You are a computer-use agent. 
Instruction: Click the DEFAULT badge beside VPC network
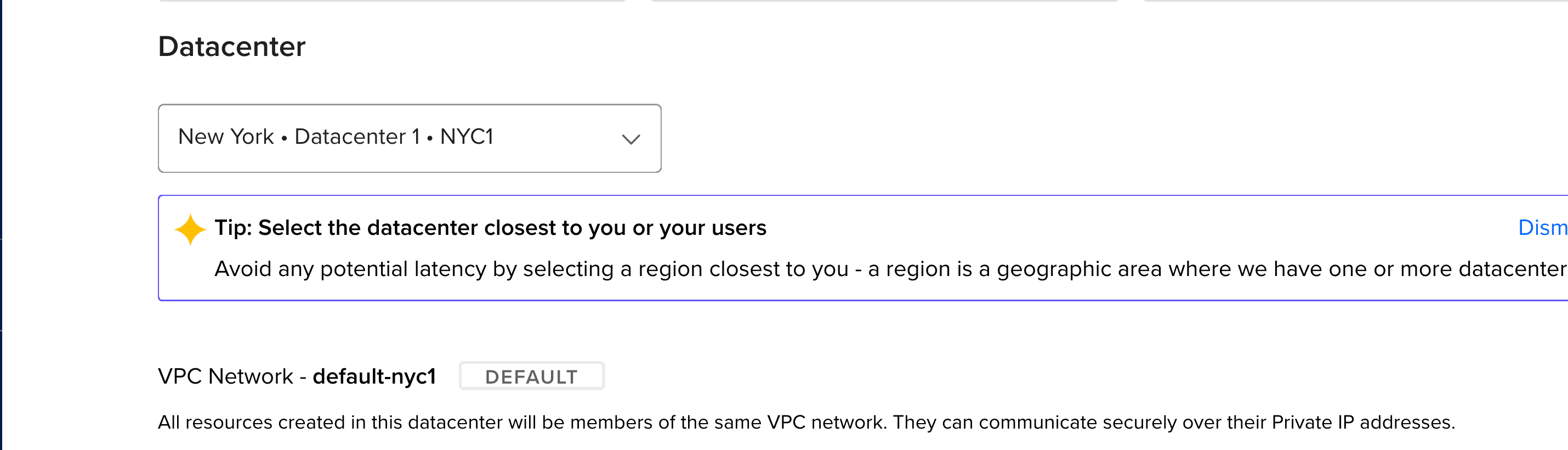click(531, 376)
